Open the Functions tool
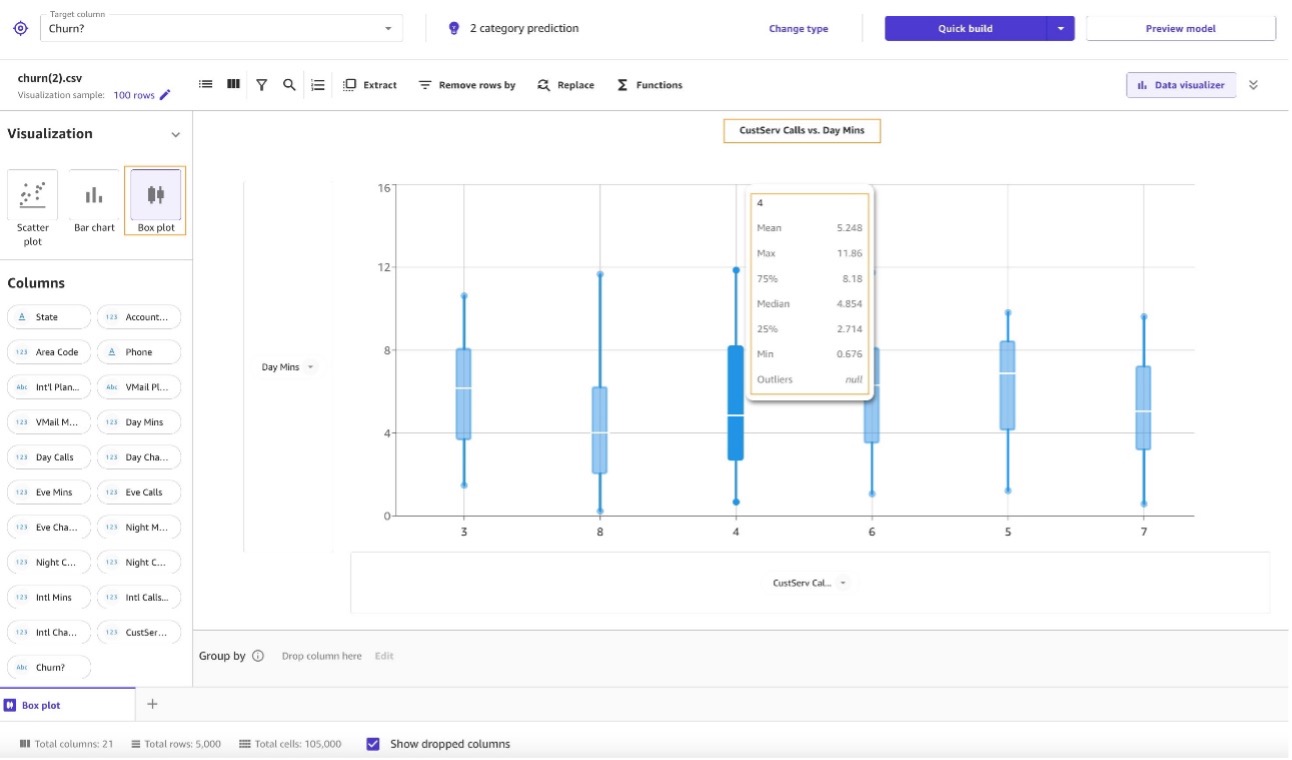This screenshot has width=1292, height=760. tap(650, 85)
